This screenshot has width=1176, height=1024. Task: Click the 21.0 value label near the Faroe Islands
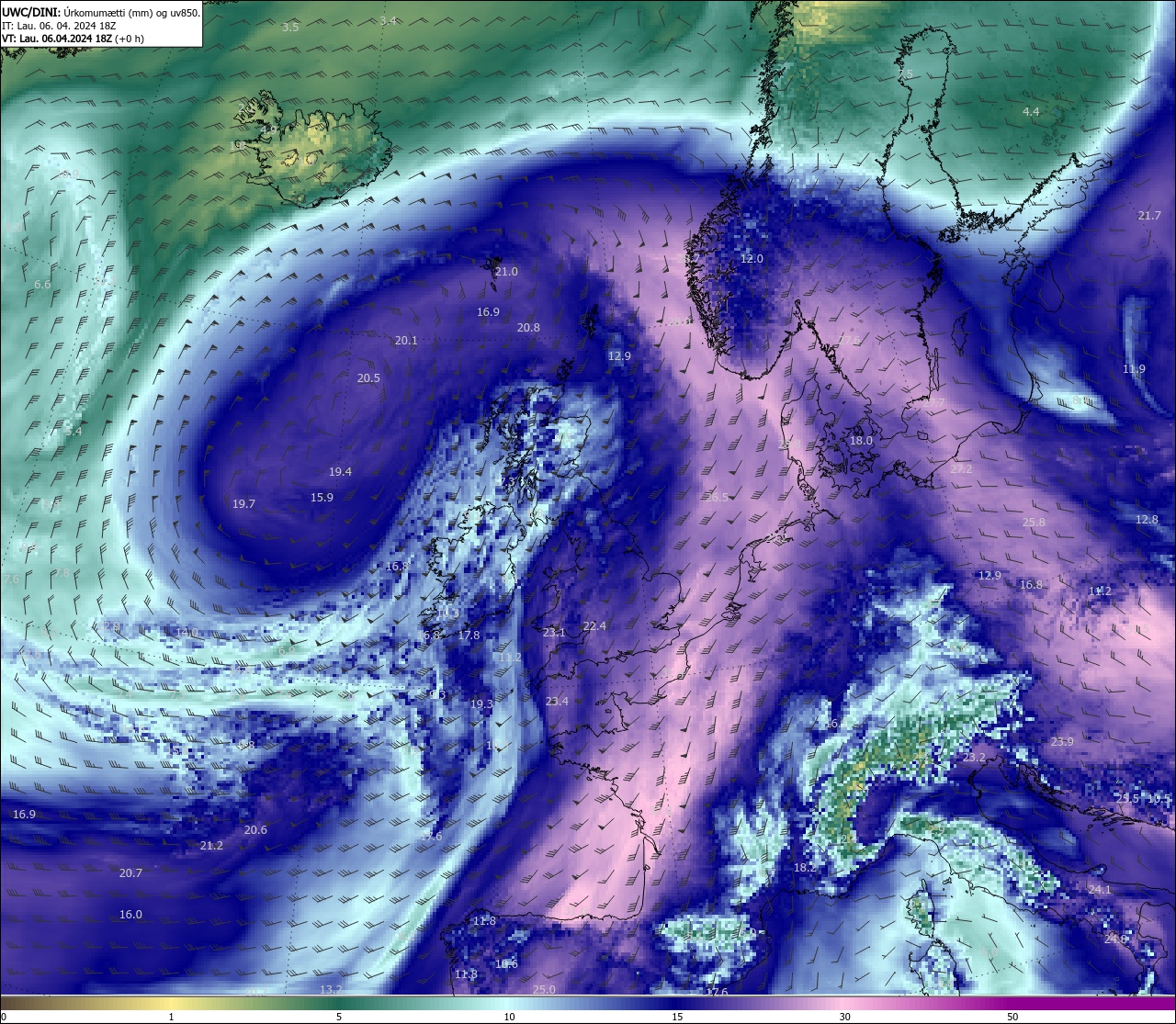(x=506, y=272)
